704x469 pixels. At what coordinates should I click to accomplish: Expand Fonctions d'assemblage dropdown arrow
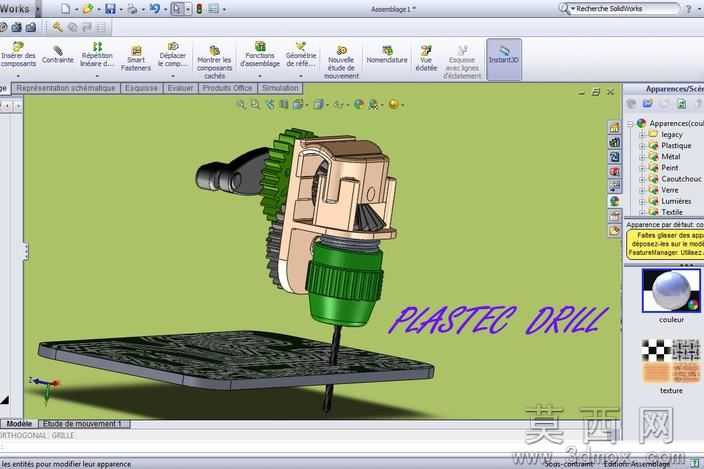point(260,75)
